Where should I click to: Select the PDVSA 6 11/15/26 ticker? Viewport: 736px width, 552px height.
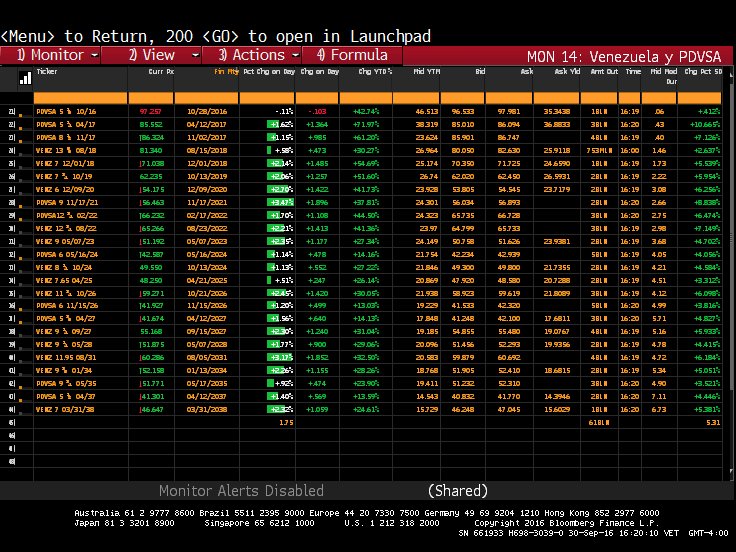67,305
